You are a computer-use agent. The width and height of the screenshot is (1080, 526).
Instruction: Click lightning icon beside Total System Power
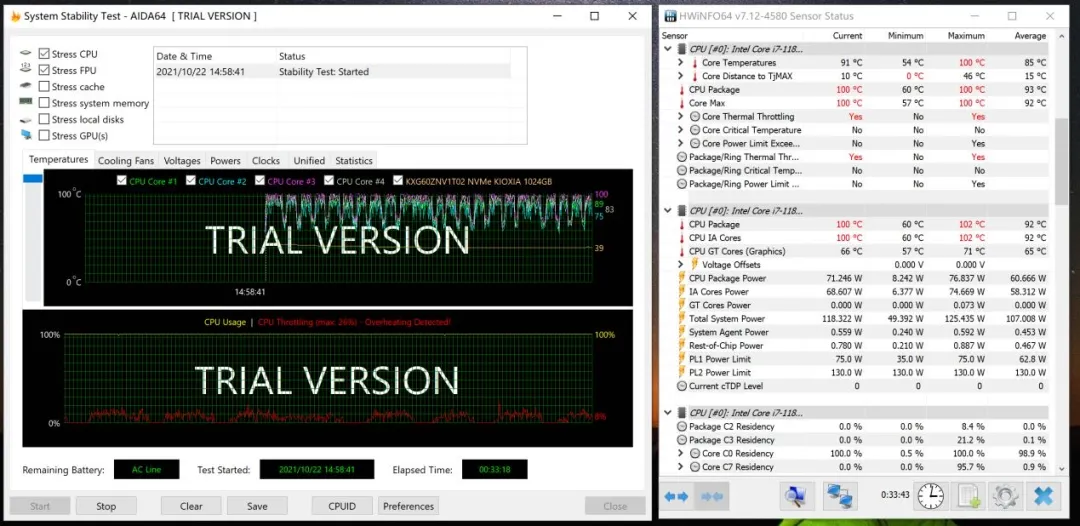point(682,319)
